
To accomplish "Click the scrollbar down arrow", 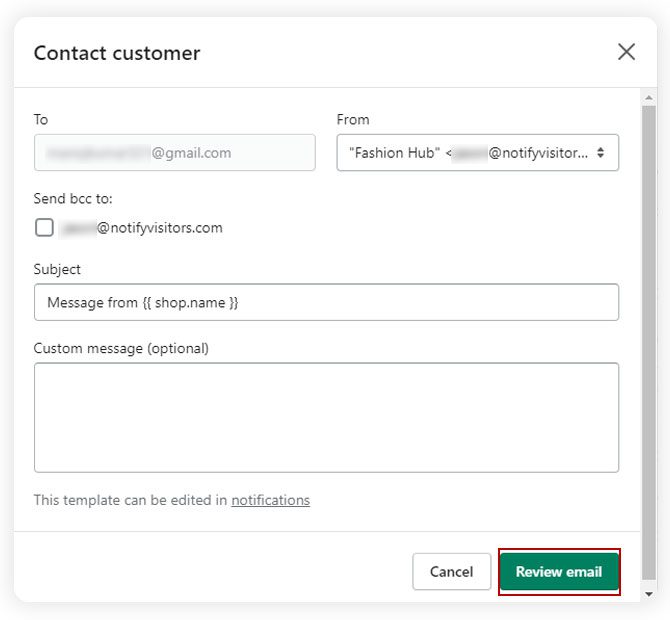I will [650, 593].
